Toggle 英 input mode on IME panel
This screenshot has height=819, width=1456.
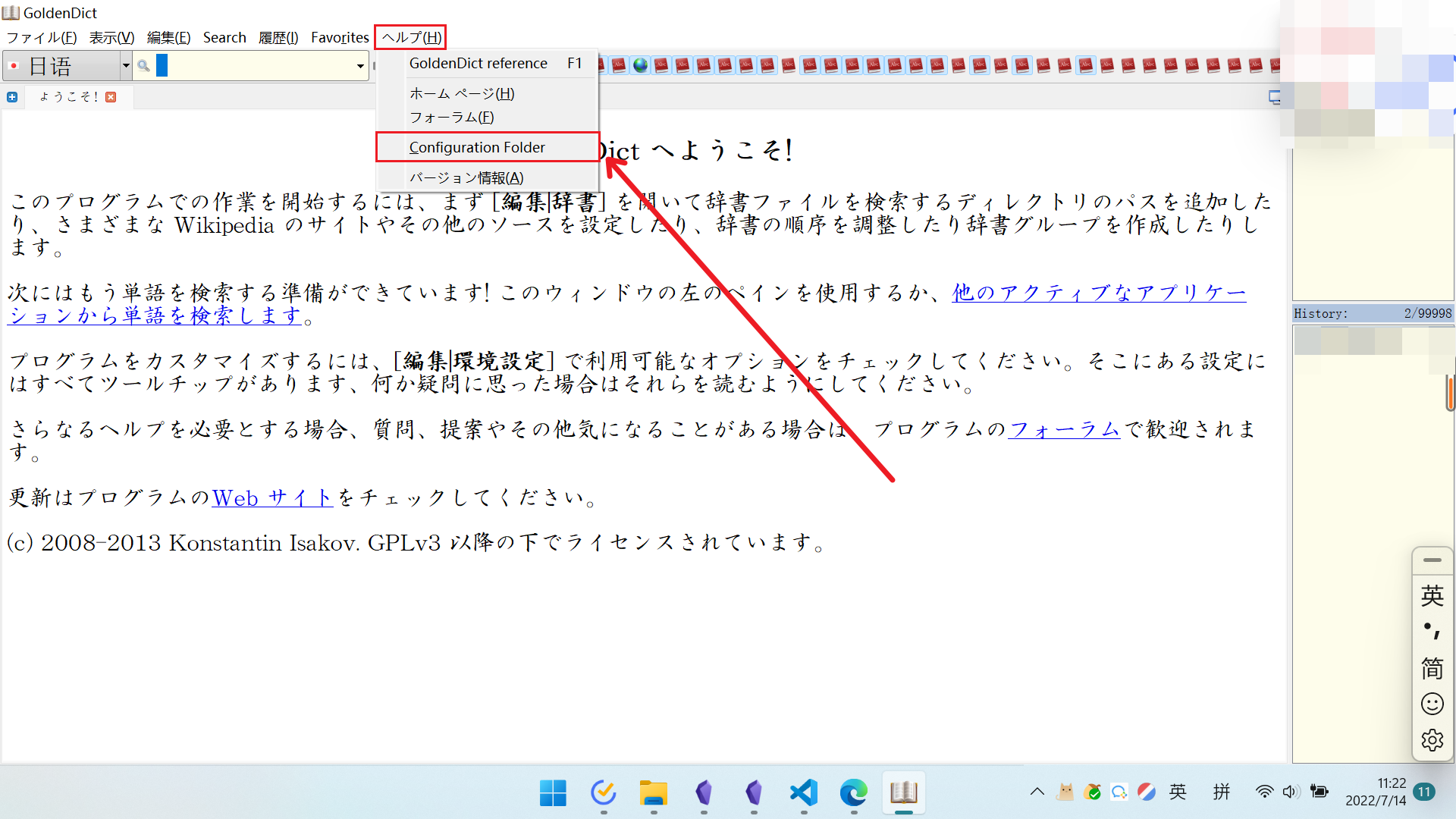pos(1432,595)
